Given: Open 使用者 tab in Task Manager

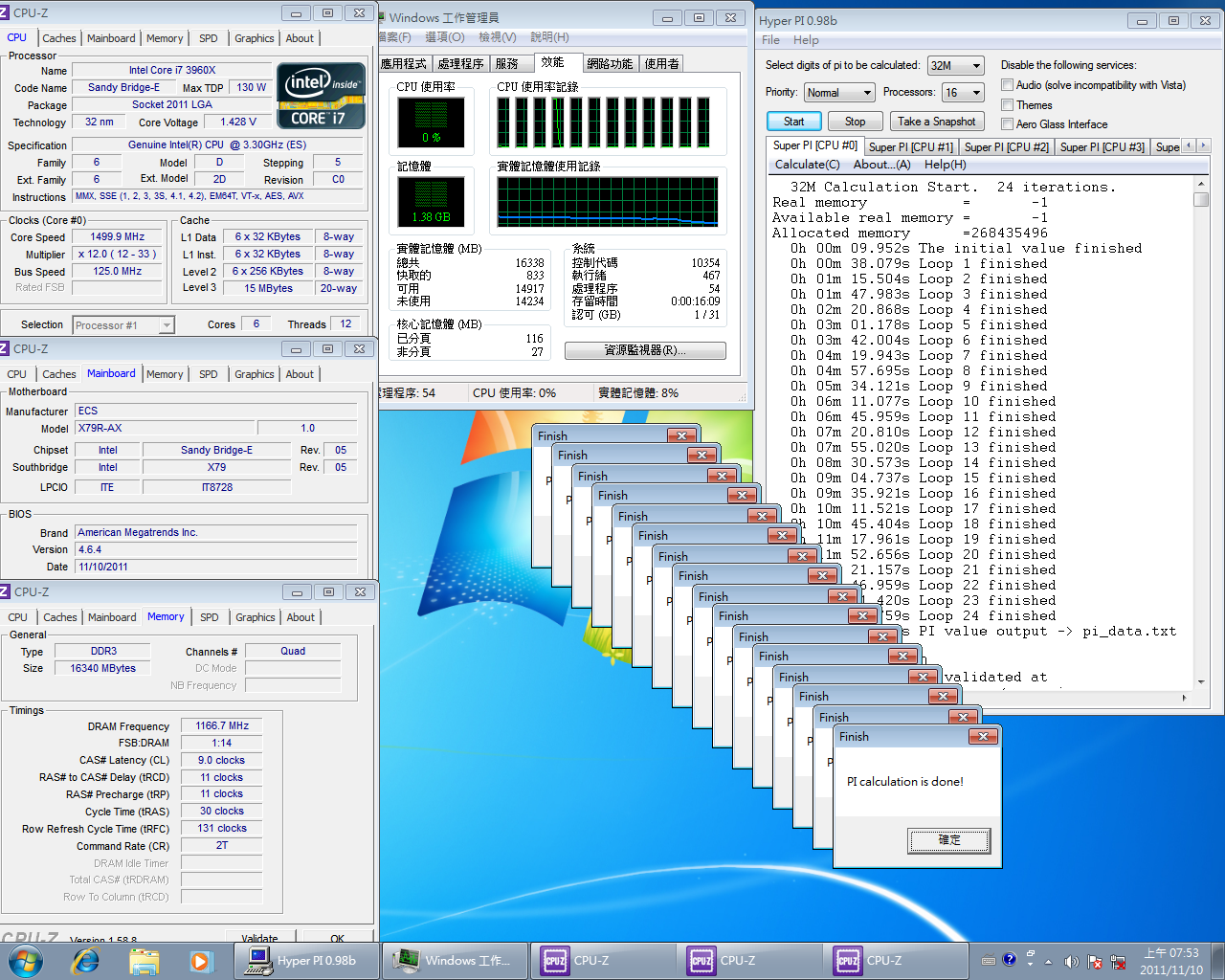Looking at the screenshot, I should [x=661, y=63].
